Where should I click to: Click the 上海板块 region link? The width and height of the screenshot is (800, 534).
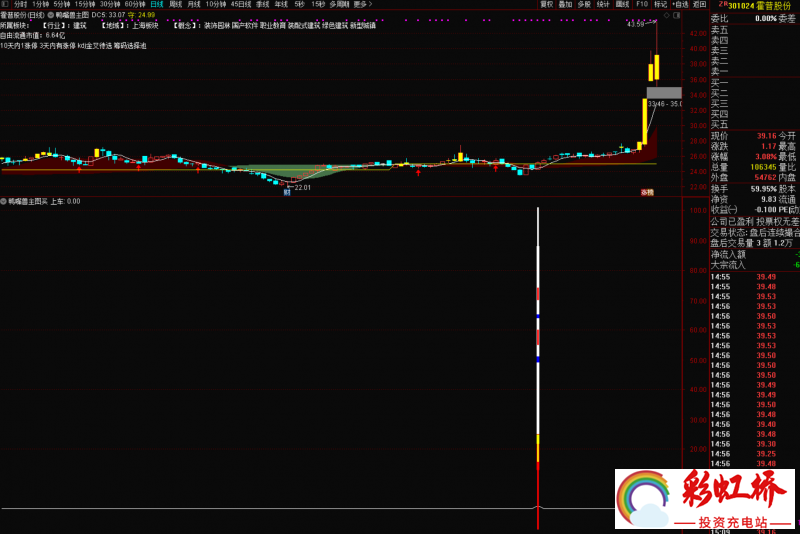(145, 26)
